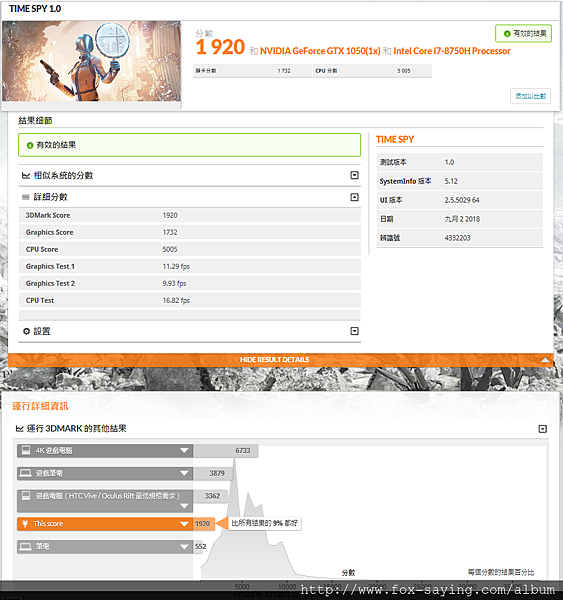Image resolution: width=563 pixels, height=600 pixels.
Task: Click the green info icon in the wide valid result banner
Action: coord(30,145)
